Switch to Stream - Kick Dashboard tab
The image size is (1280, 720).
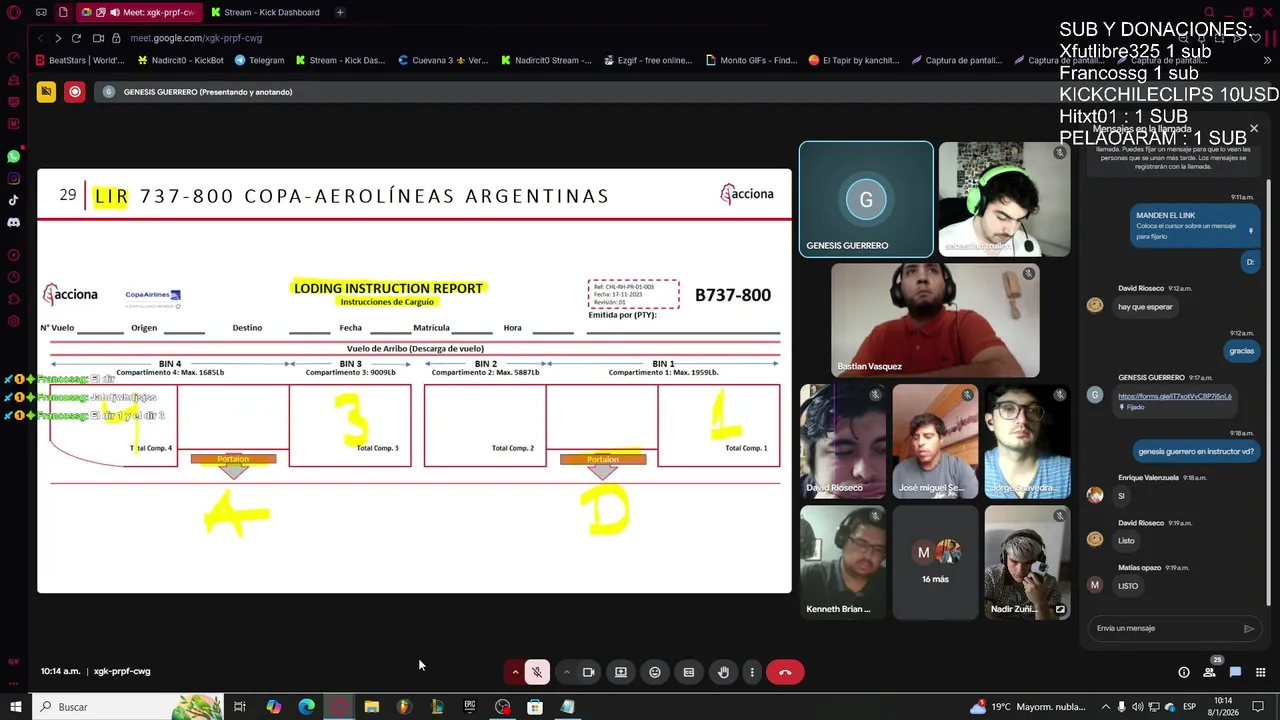tap(264, 12)
